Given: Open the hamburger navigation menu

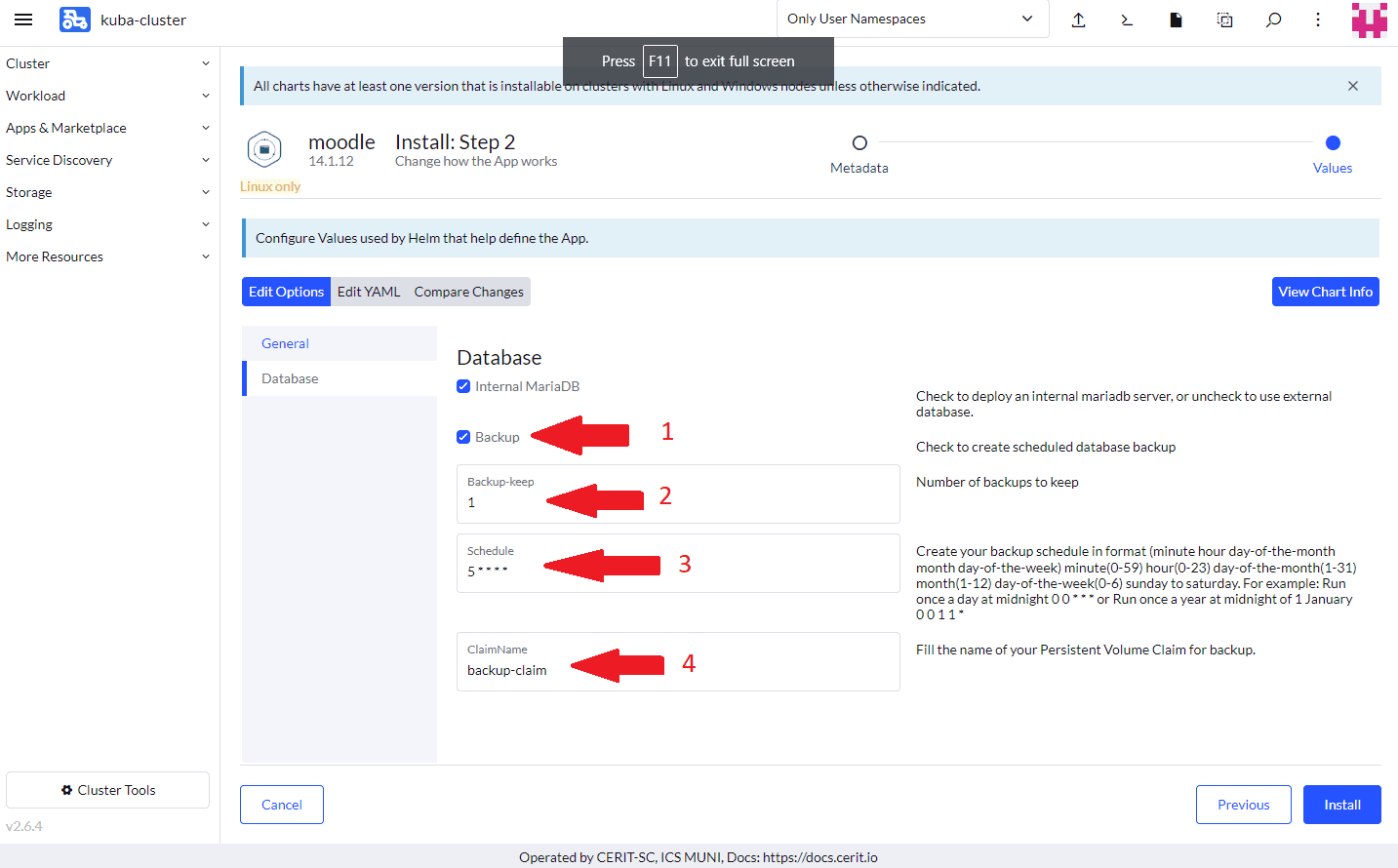Looking at the screenshot, I should pyautogui.click(x=23, y=20).
